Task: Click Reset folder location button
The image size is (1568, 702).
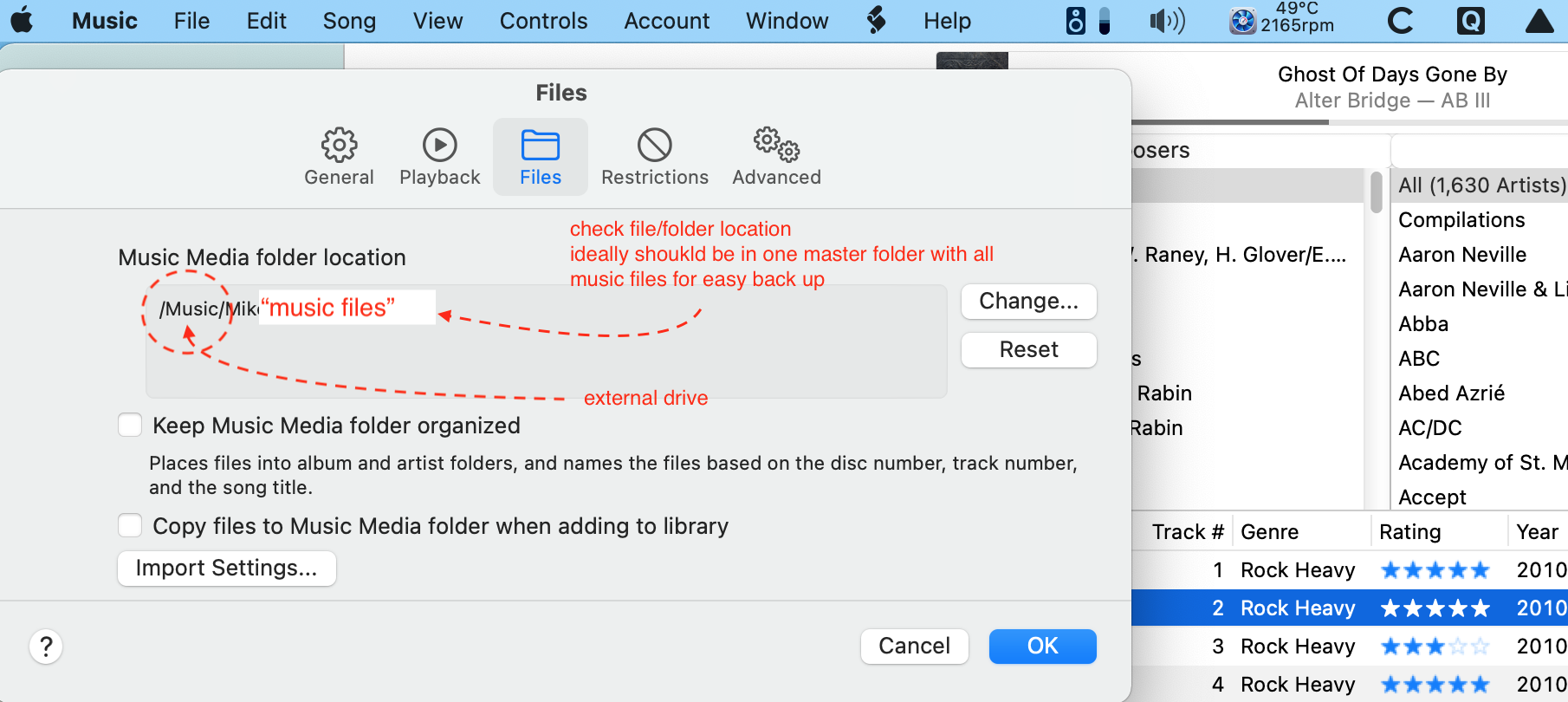Action: [x=1029, y=350]
